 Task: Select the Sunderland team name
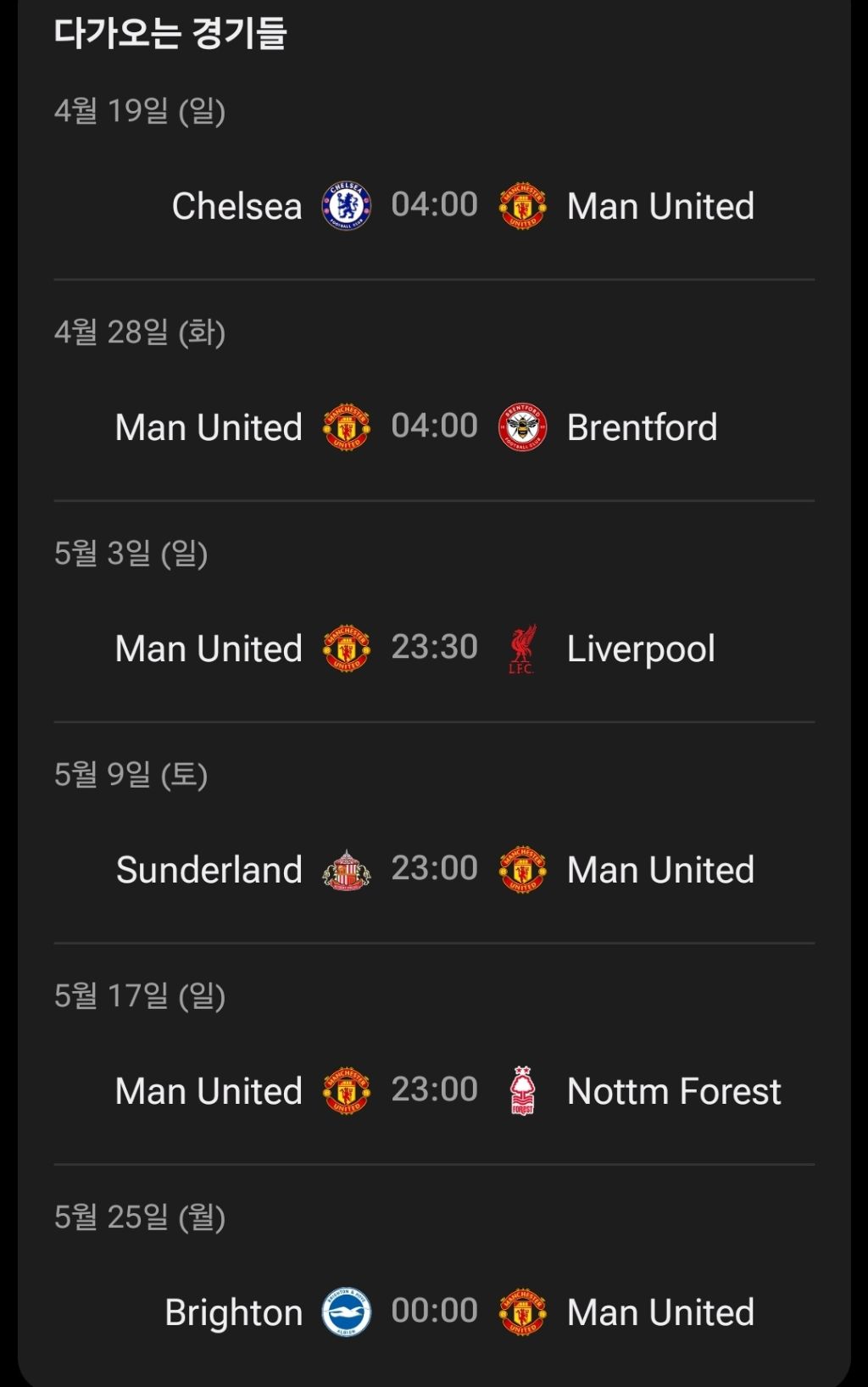tap(209, 870)
